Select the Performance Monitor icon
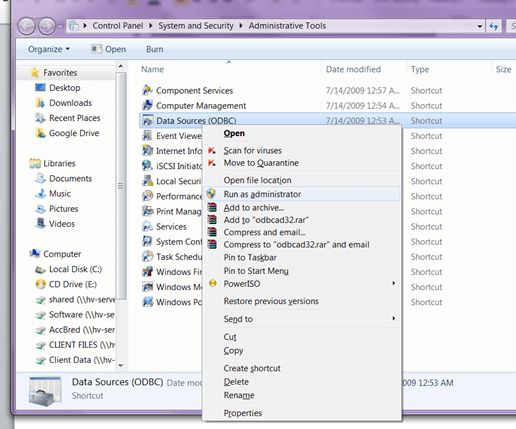The width and height of the screenshot is (516, 429). click(x=147, y=196)
